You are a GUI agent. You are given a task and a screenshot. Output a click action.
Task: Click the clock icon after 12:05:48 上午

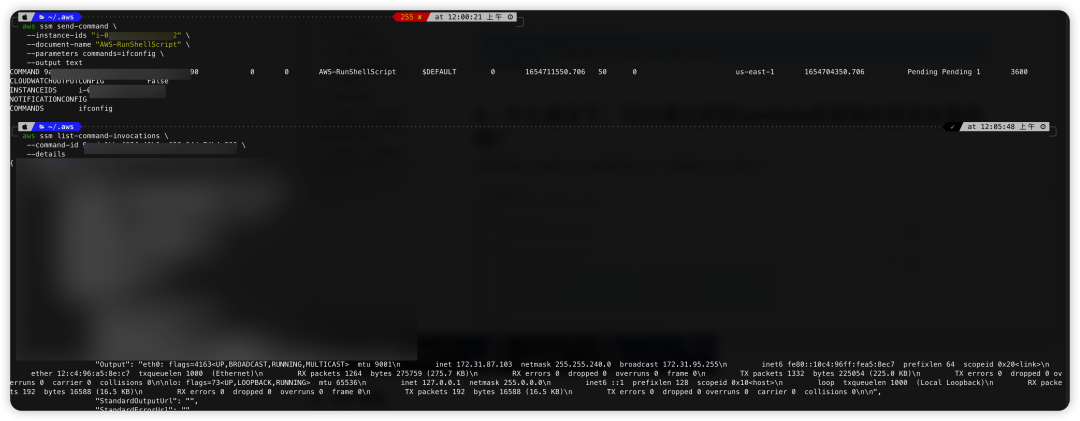1043,127
